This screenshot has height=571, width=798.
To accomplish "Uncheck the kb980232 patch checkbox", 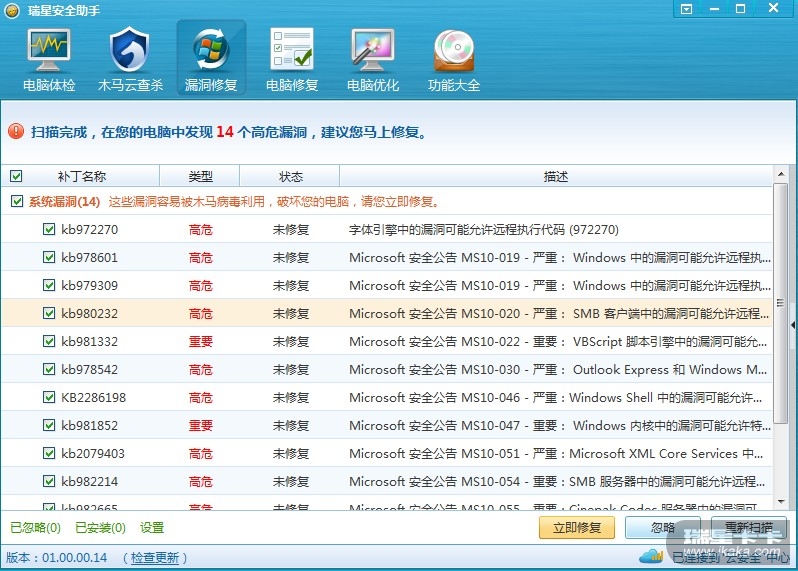I will (49, 313).
